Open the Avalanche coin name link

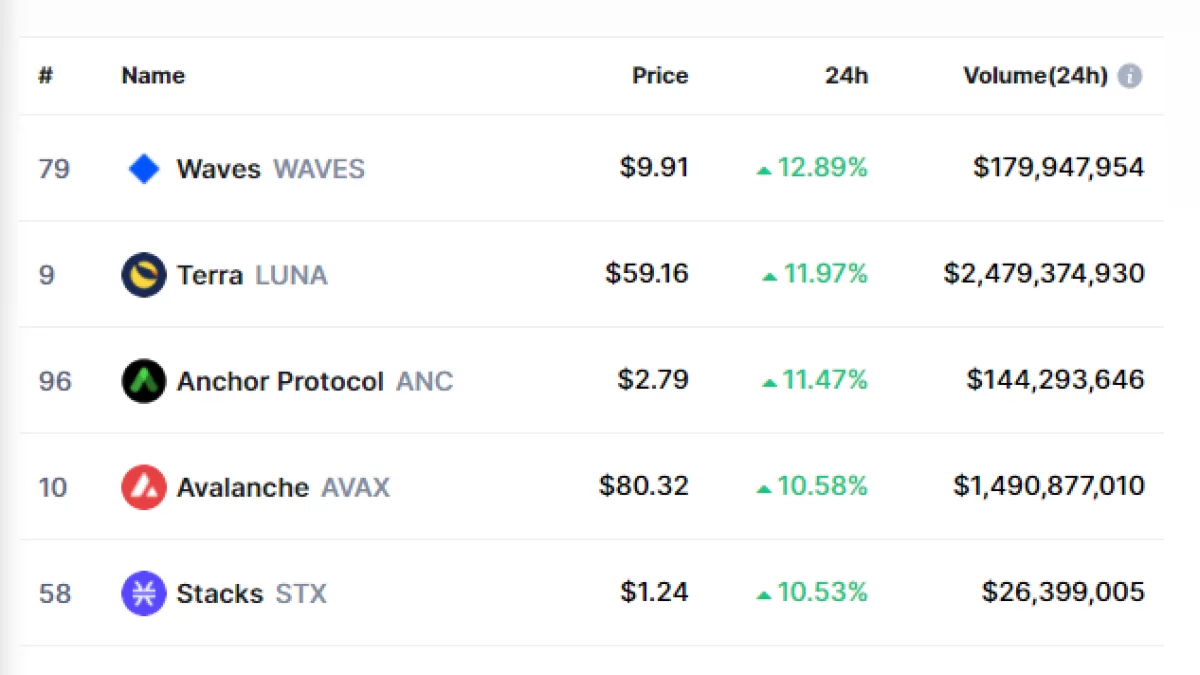pos(242,487)
